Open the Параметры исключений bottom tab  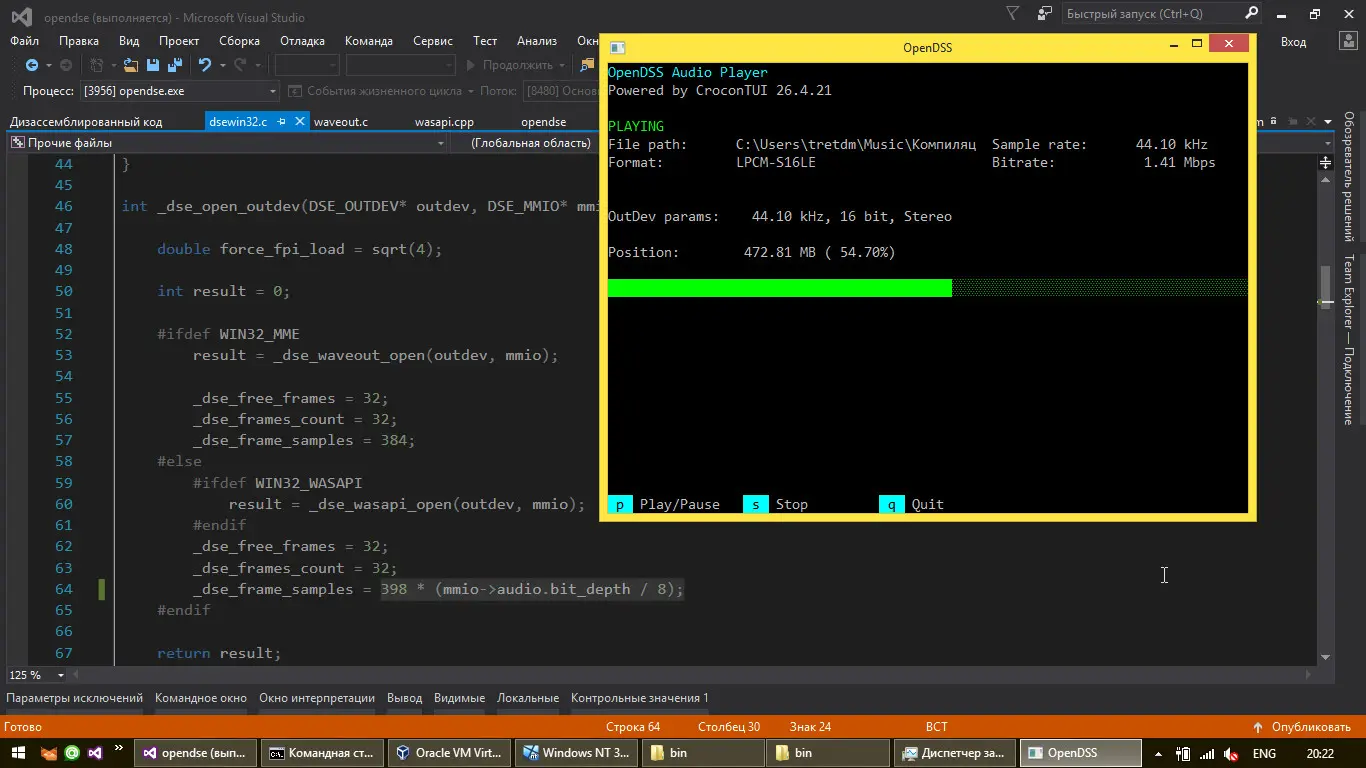pyautogui.click(x=75, y=698)
